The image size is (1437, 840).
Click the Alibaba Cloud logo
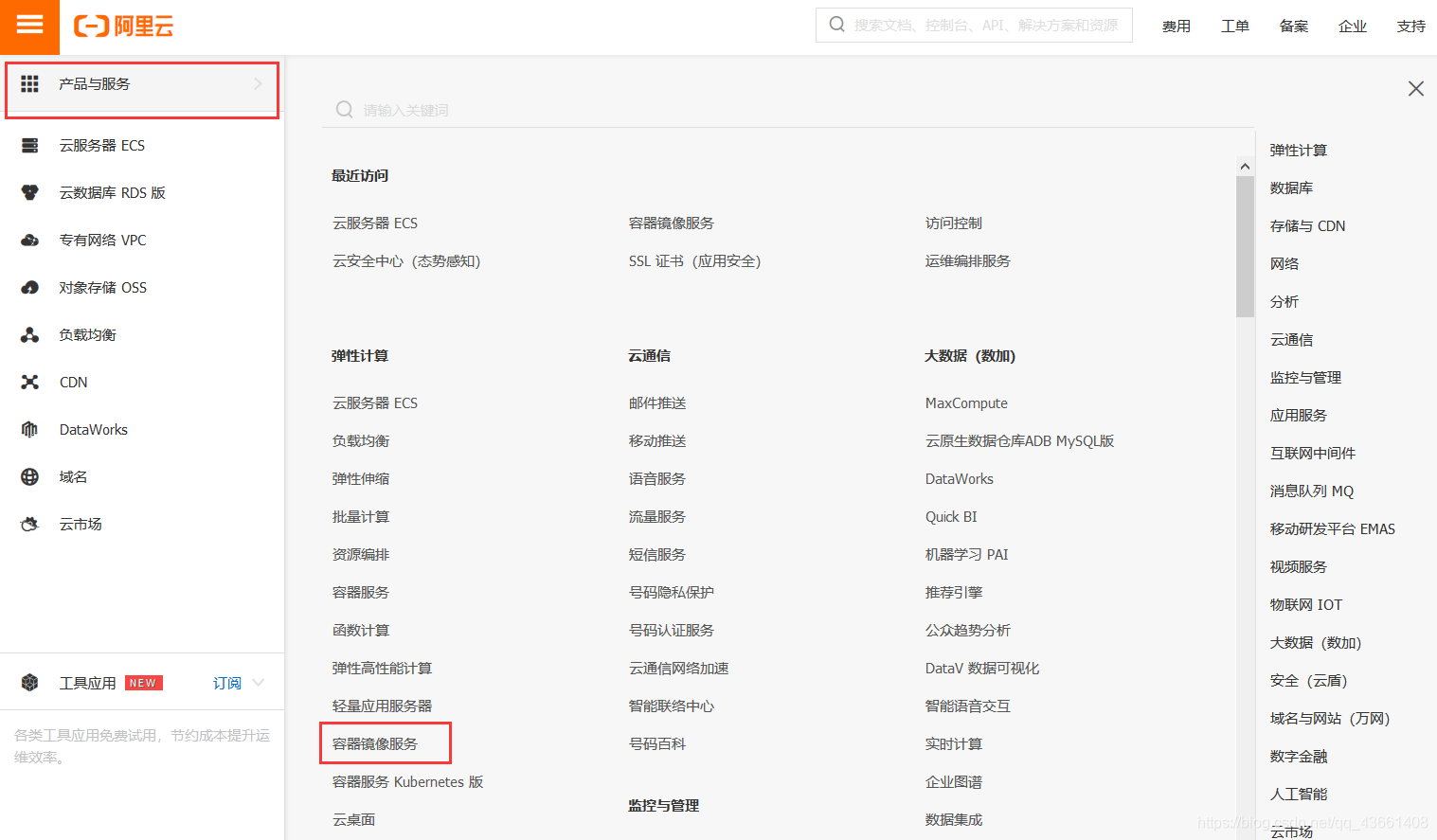coord(123,26)
